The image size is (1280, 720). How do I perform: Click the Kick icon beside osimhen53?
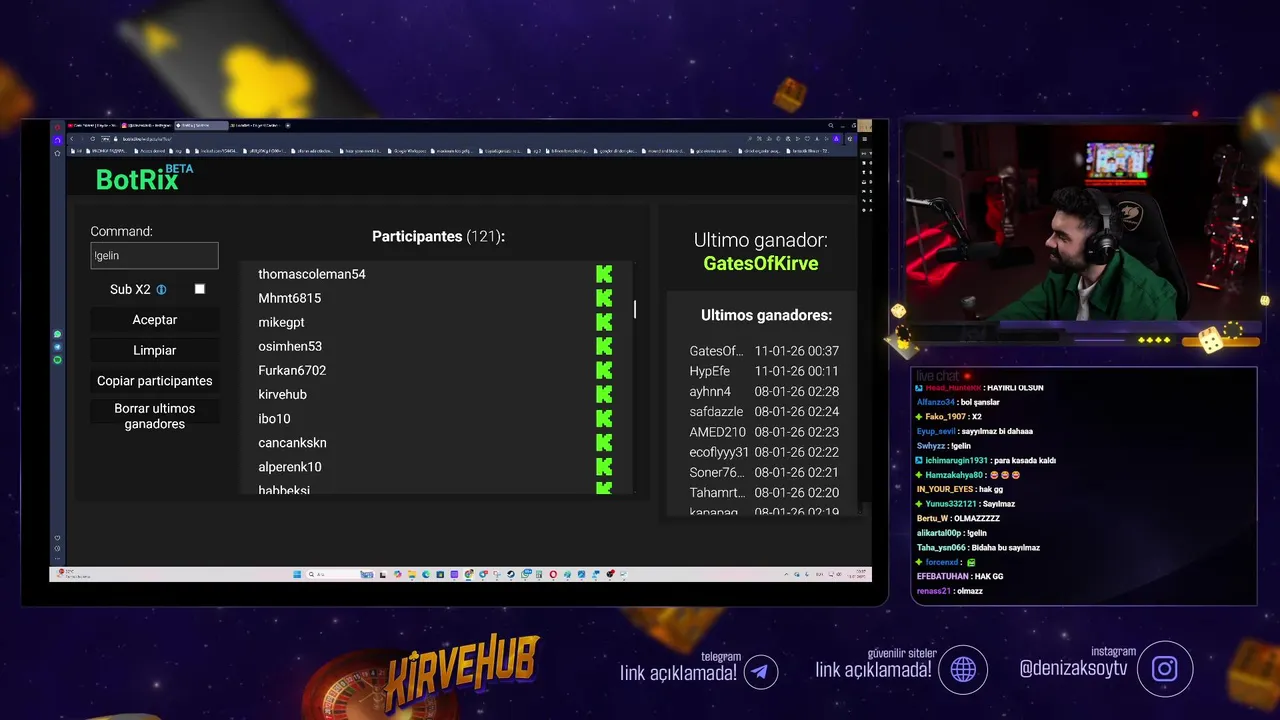click(x=604, y=346)
